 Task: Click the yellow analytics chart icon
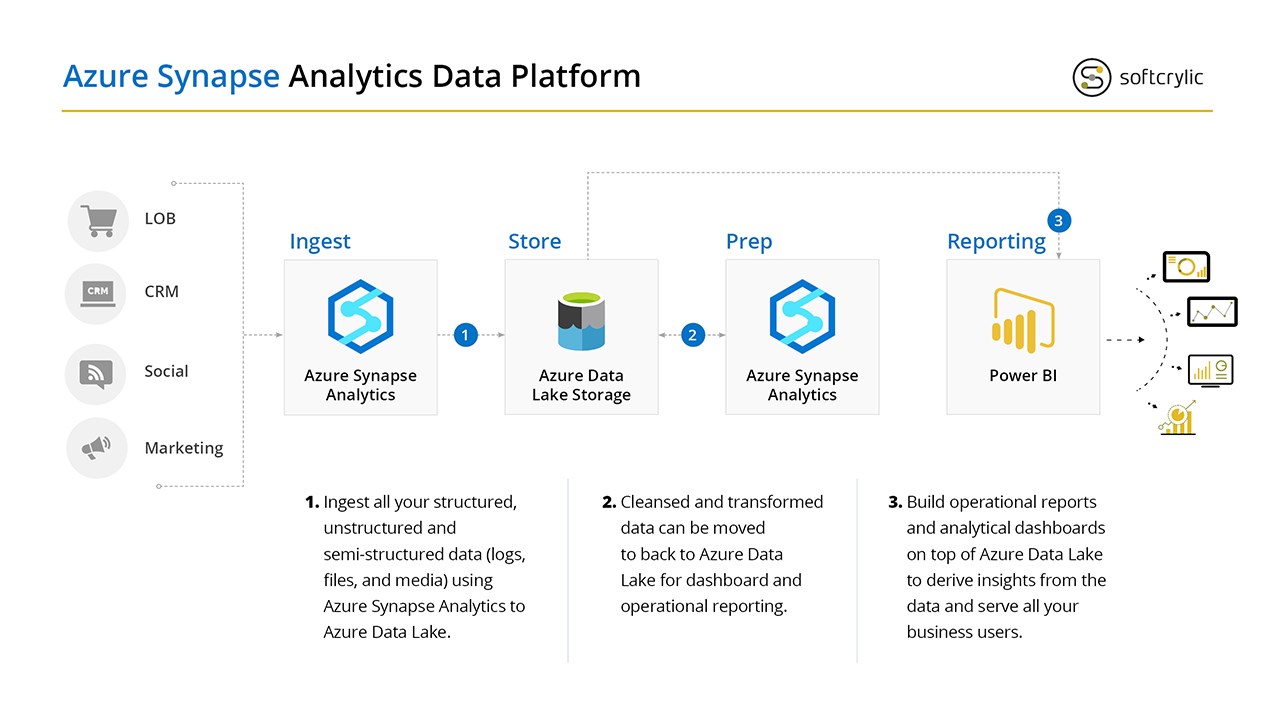tap(1178, 419)
